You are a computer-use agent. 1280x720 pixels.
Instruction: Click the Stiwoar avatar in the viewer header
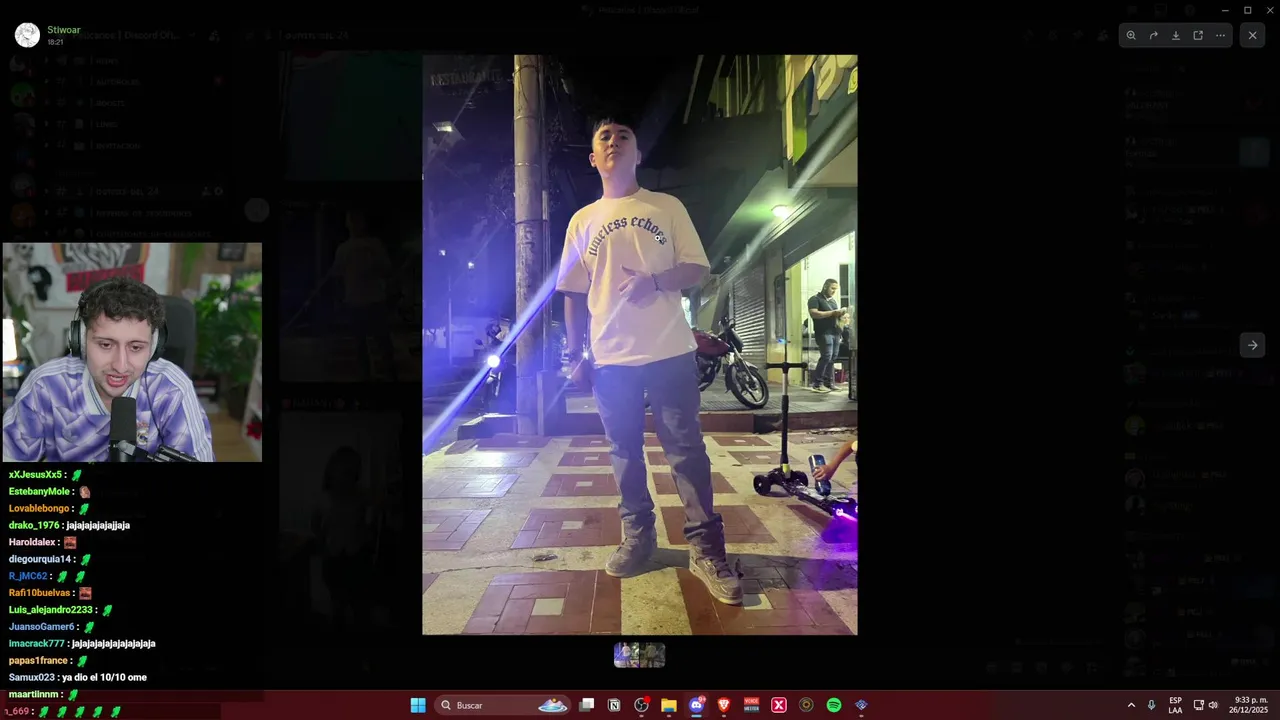point(27,35)
